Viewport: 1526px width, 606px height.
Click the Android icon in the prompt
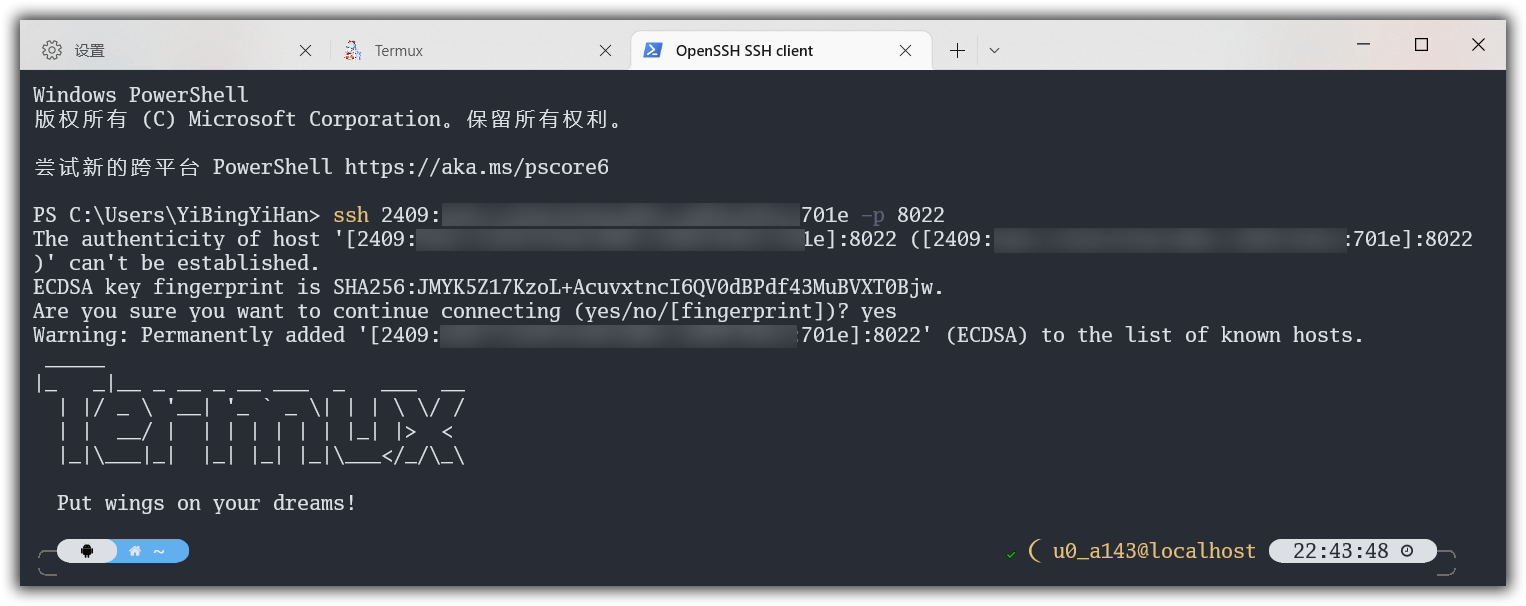[86, 551]
